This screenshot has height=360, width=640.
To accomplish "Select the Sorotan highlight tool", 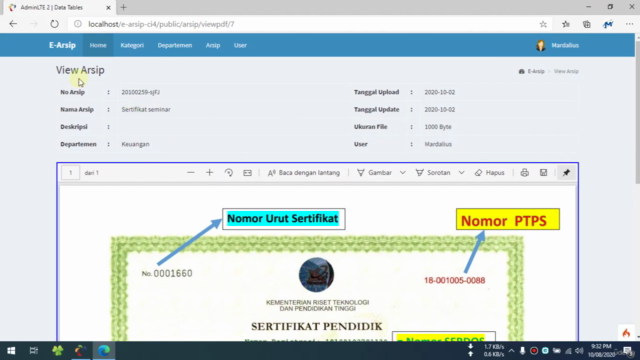I will coord(433,173).
